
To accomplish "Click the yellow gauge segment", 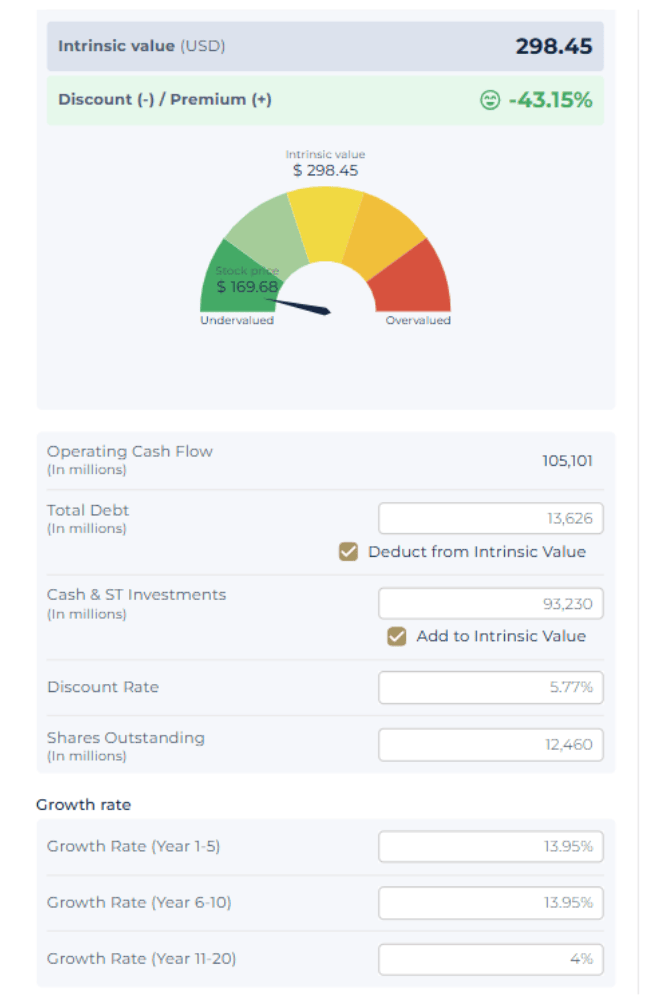I will tap(325, 215).
